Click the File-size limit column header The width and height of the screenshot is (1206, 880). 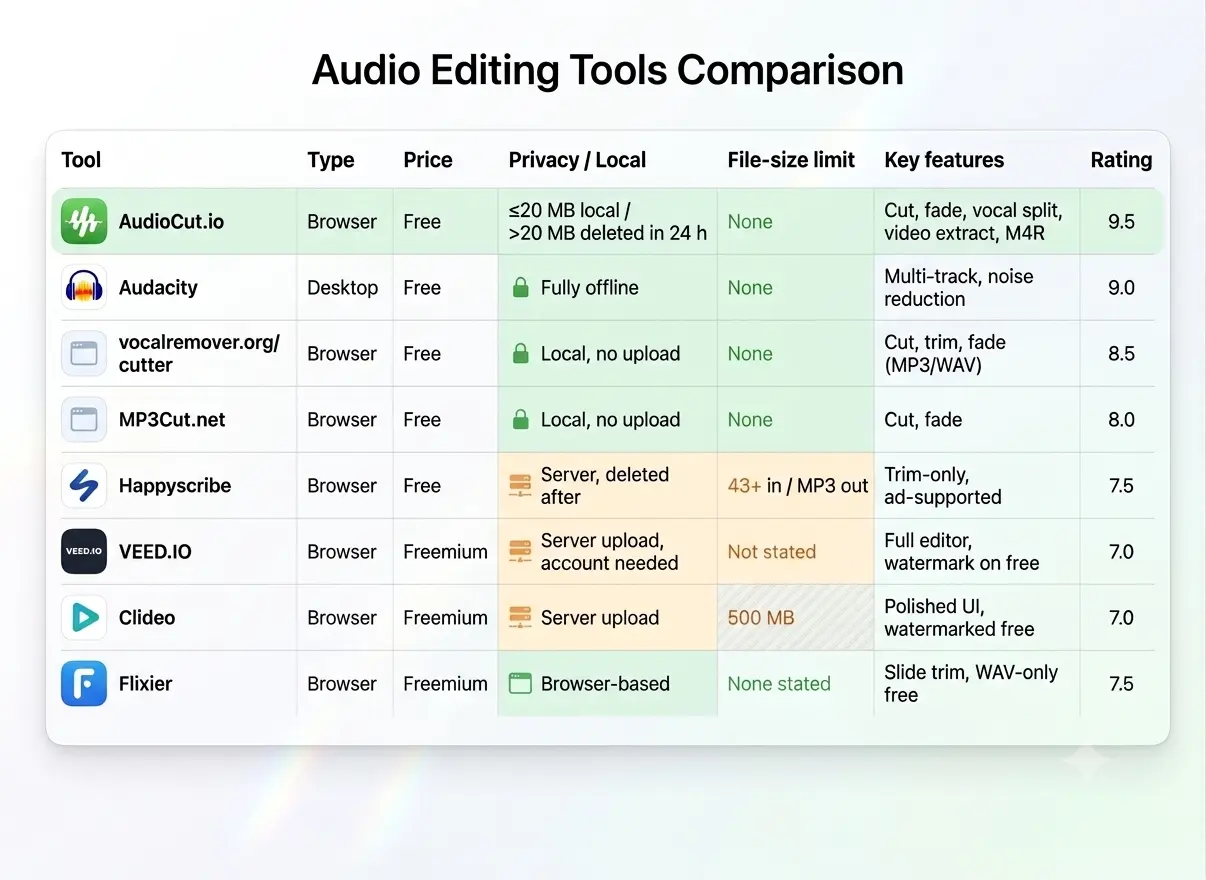coord(791,160)
